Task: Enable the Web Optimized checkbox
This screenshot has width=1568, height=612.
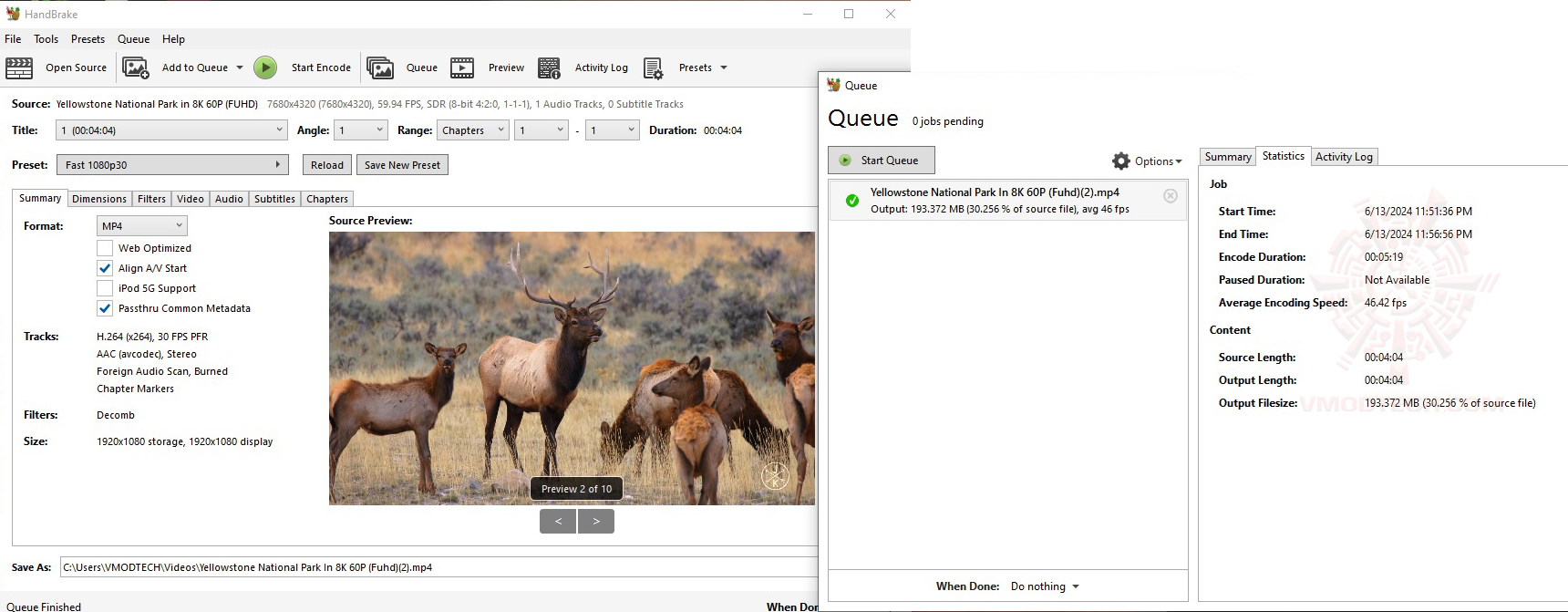Action: 105,248
